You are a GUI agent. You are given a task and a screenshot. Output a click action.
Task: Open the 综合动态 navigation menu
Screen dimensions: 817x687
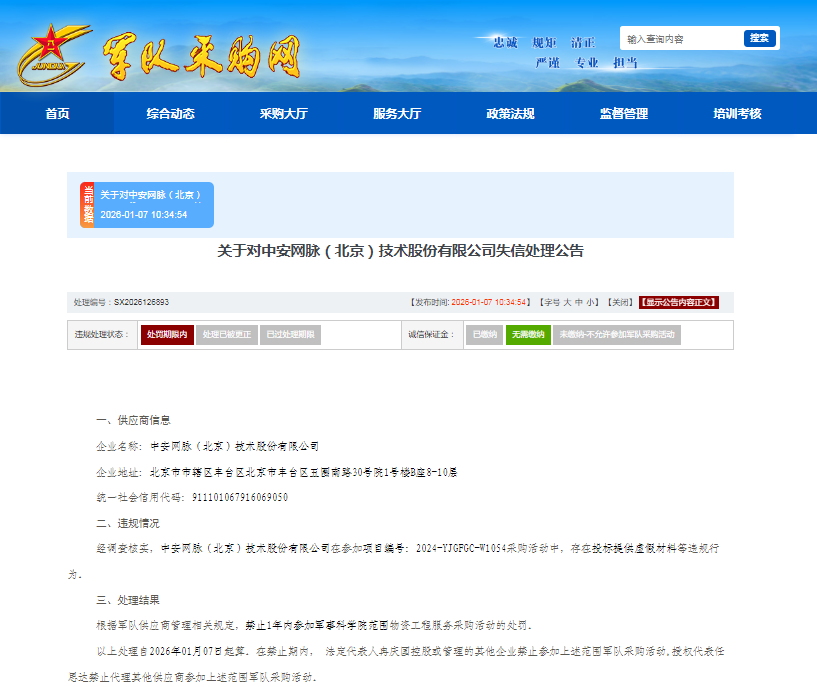point(170,114)
